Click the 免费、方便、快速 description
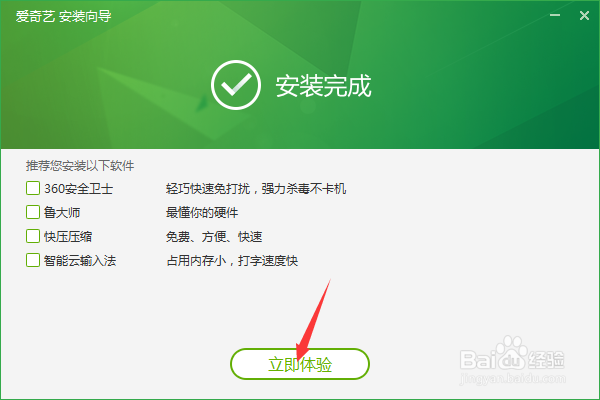This screenshot has height=400, width=600. point(214,237)
